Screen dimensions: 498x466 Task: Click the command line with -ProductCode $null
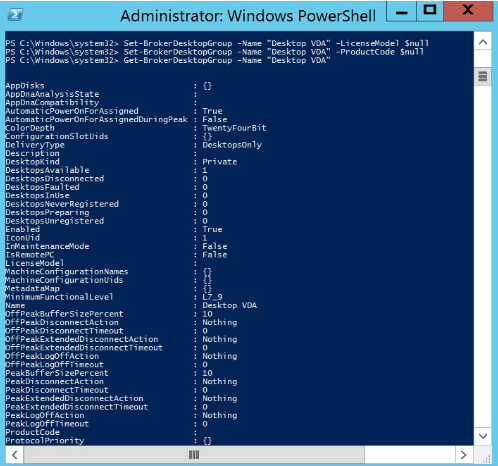coord(215,52)
